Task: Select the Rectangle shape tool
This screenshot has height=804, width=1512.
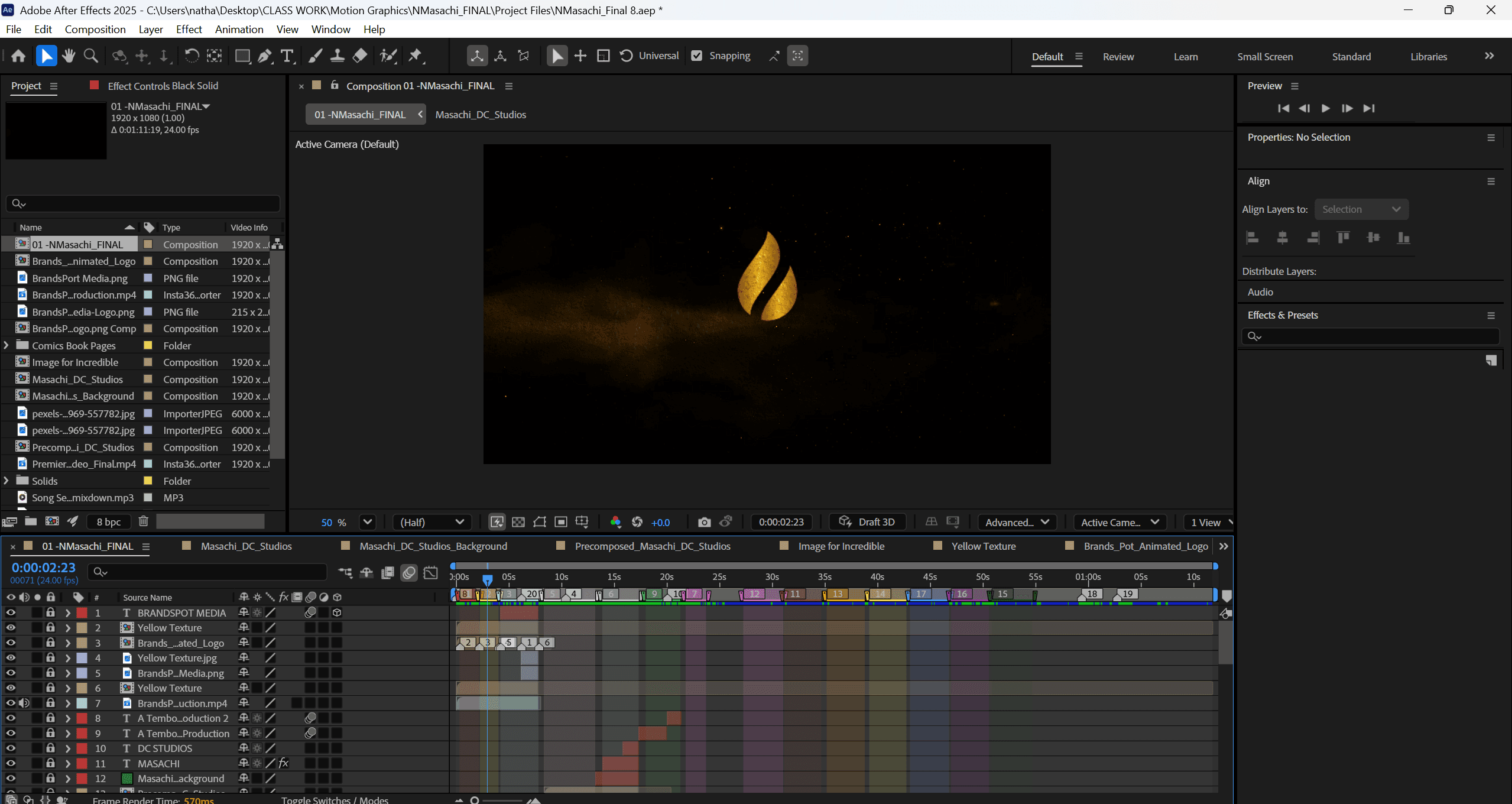Action: pos(242,56)
